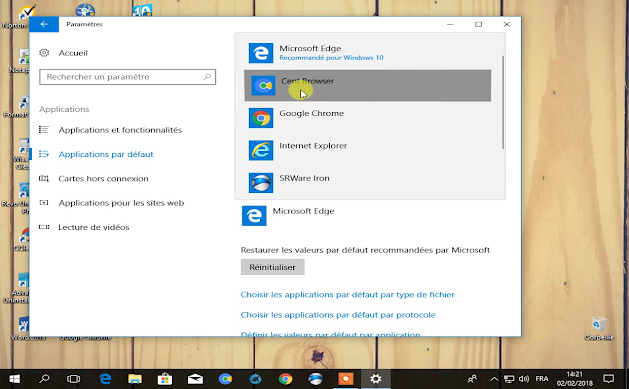
Task: Open the Windows Start menu
Action: [15, 379]
